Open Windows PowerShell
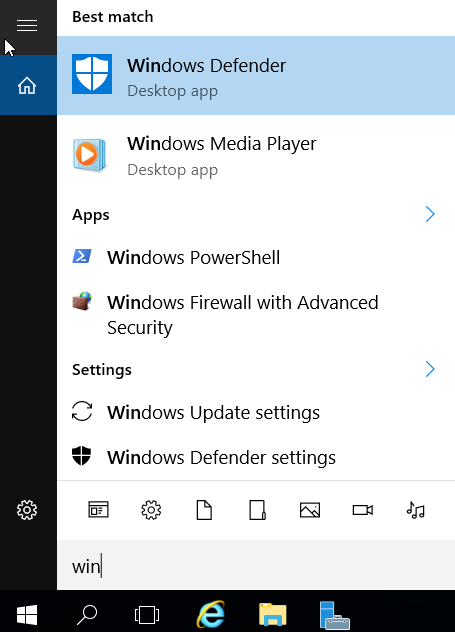The width and height of the screenshot is (455, 632). (256, 257)
